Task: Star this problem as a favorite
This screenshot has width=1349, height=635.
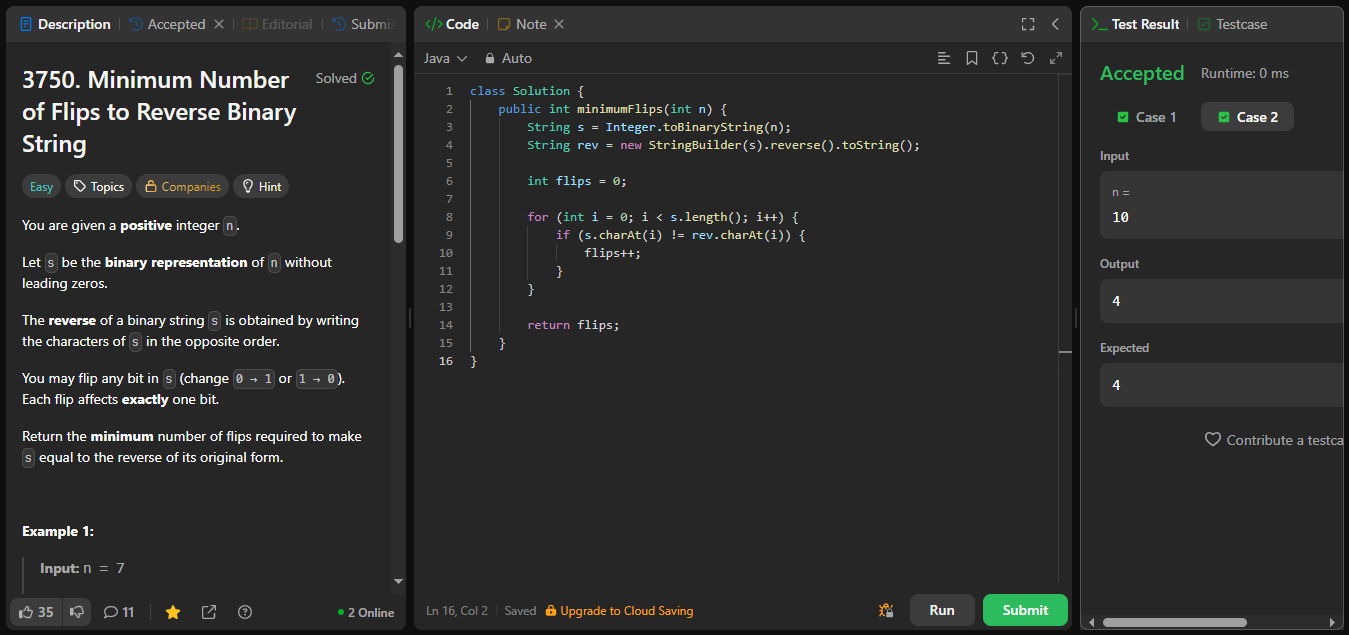Action: coord(173,612)
